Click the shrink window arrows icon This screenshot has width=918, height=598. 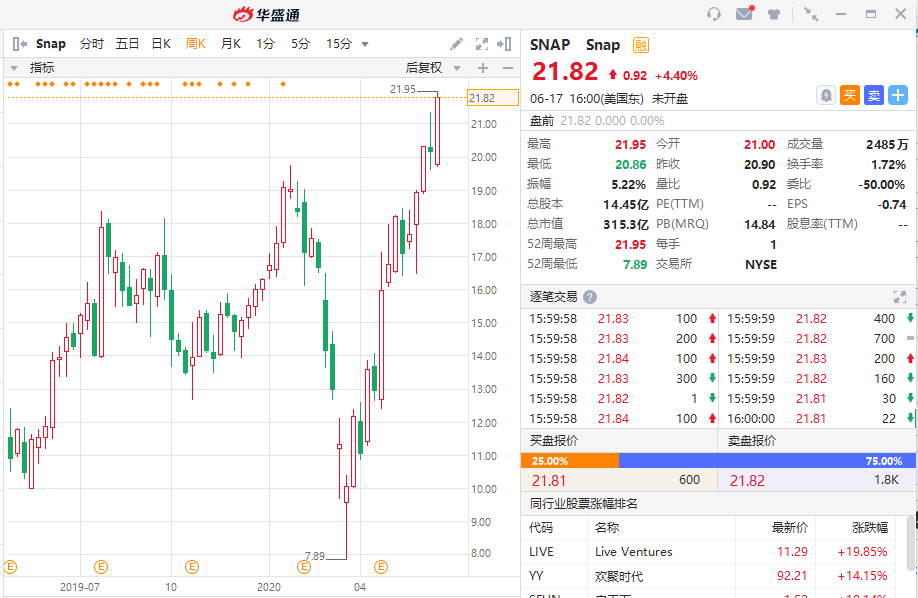point(811,13)
